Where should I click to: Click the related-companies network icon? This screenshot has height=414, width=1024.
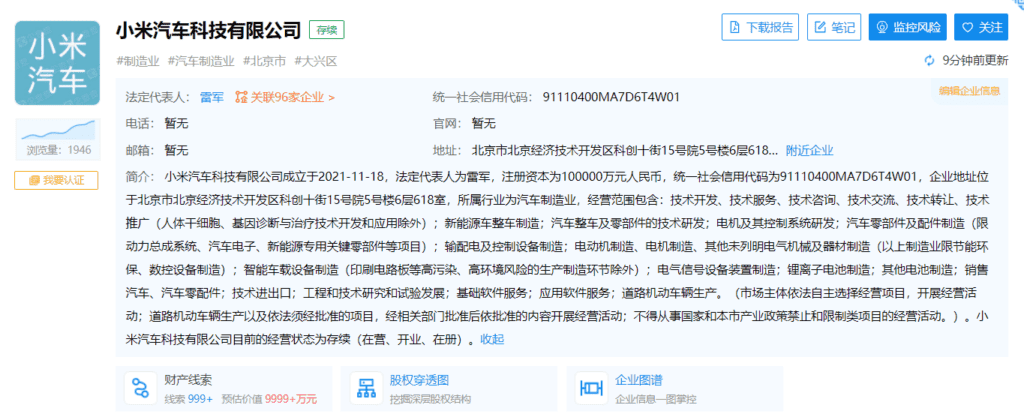pos(242,97)
